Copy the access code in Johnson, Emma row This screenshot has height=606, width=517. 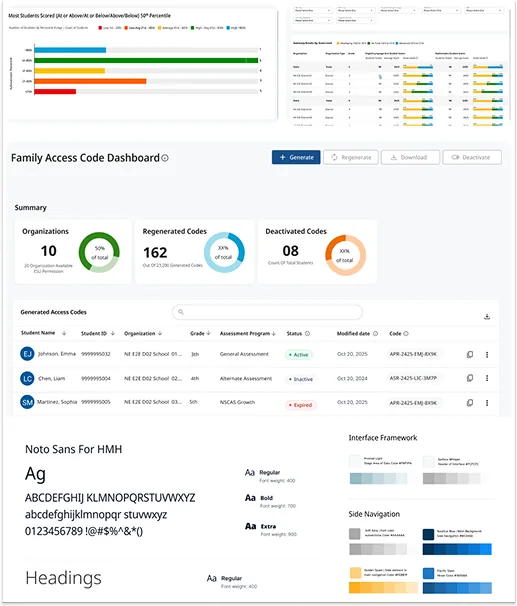(x=470, y=354)
